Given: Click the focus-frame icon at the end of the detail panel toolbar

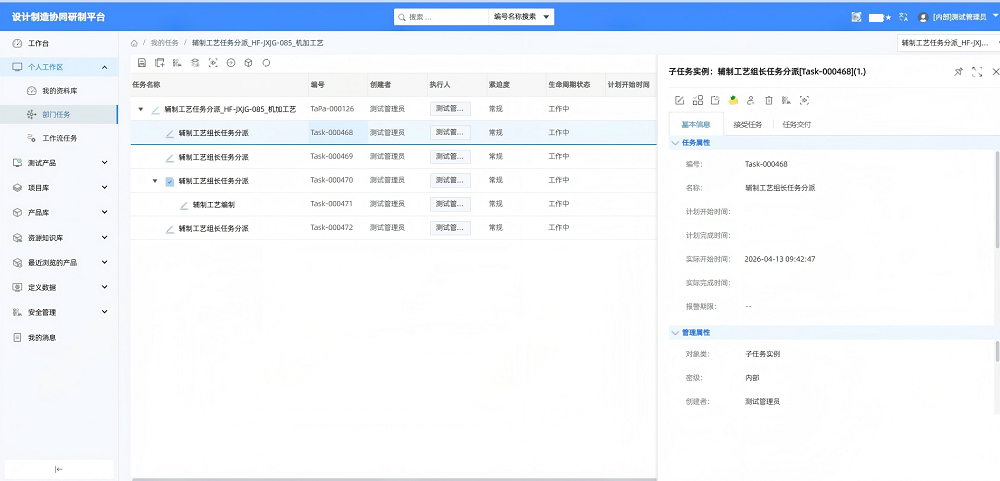Looking at the screenshot, I should (x=804, y=100).
